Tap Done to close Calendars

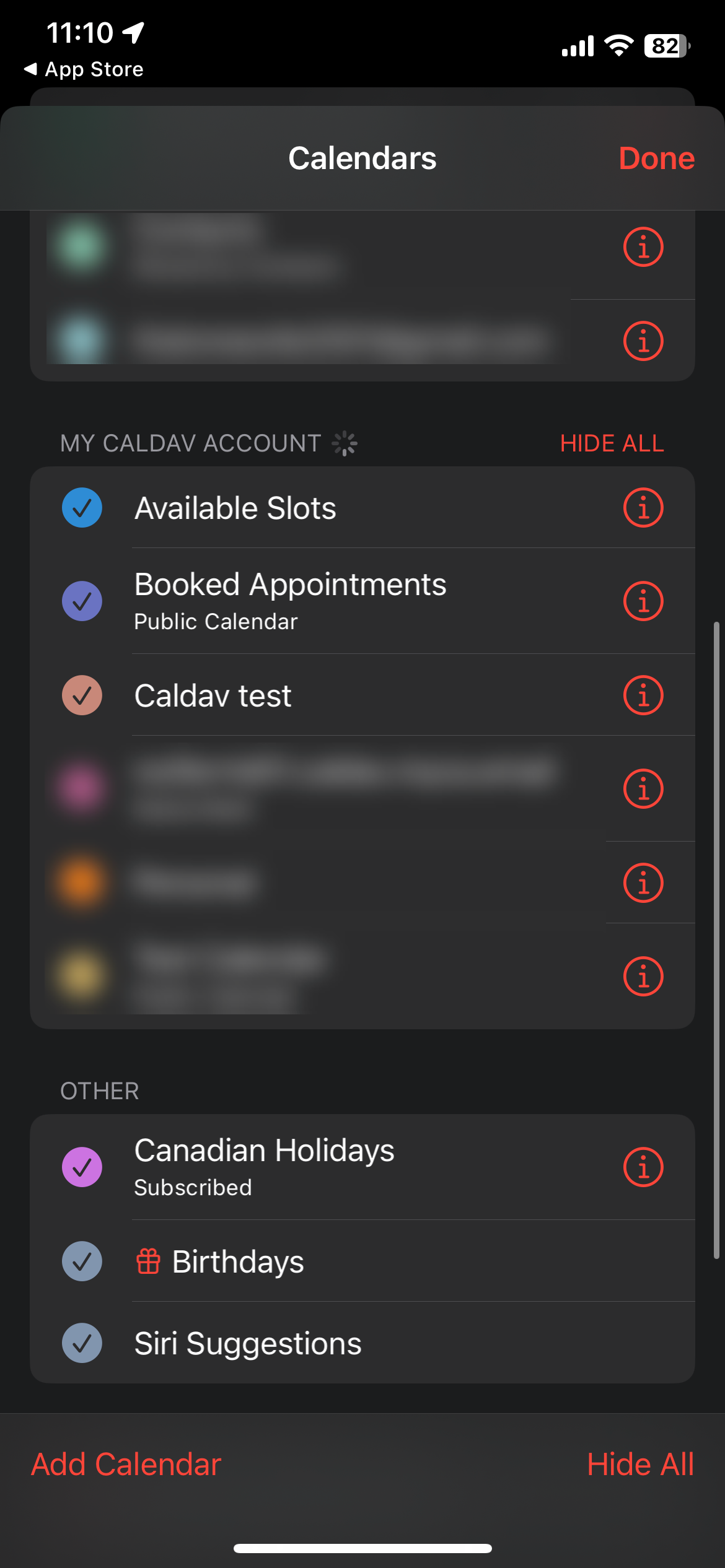[656, 159]
